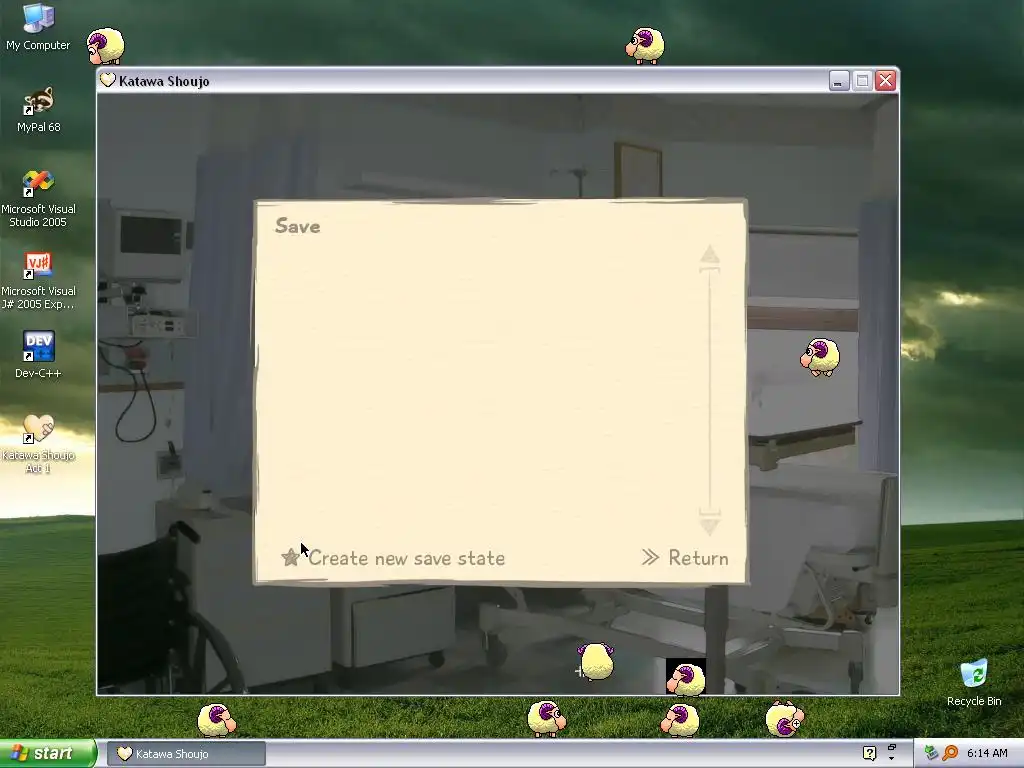Image resolution: width=1024 pixels, height=768 pixels.
Task: Open the Windows Start menu
Action: pyautogui.click(x=48, y=754)
